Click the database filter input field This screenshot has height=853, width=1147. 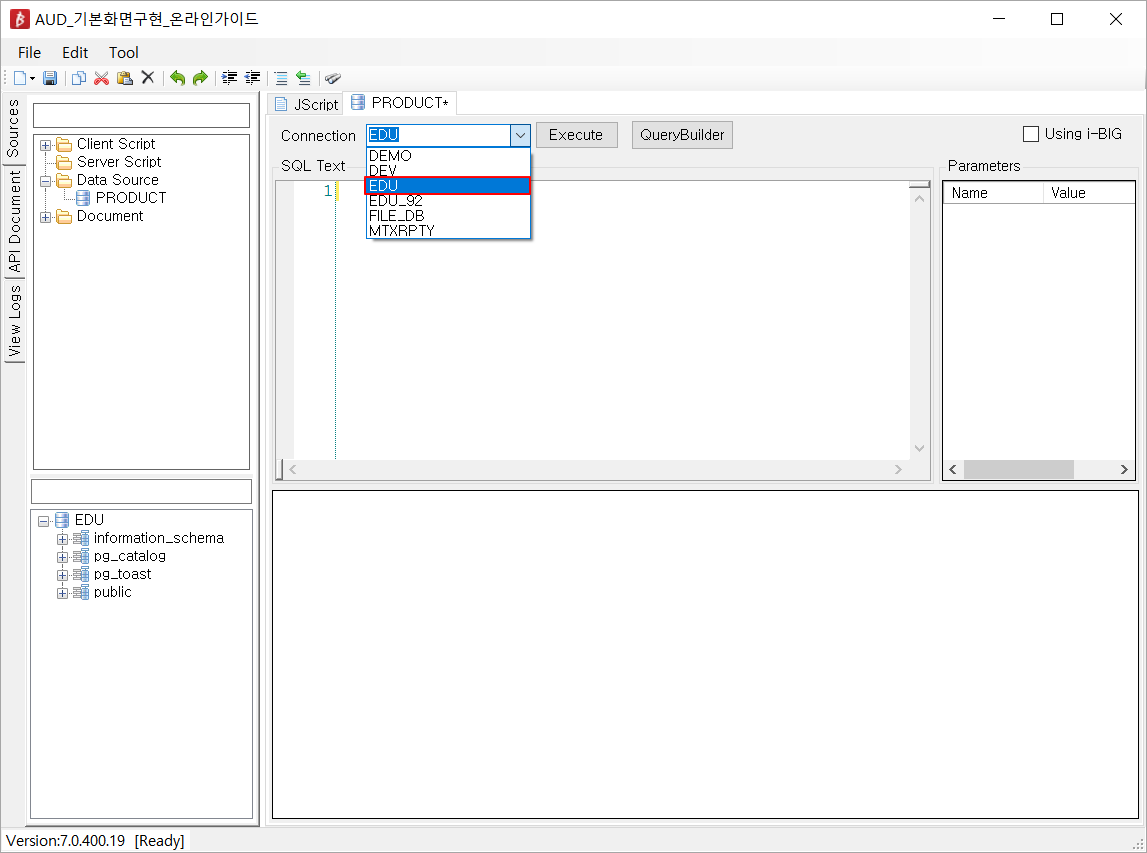(141, 492)
